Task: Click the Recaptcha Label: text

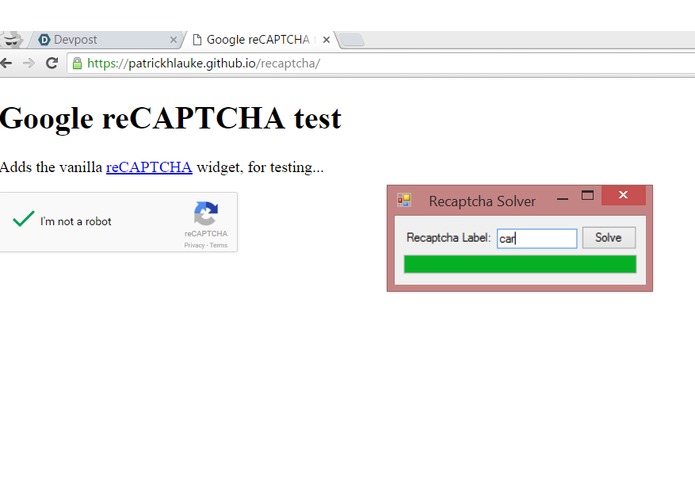Action: coord(449,238)
